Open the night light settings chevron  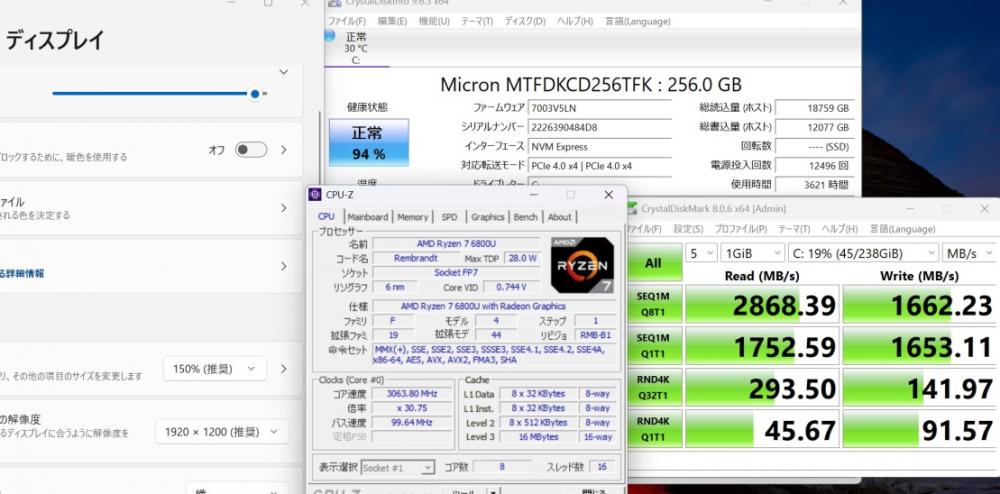tap(284, 150)
